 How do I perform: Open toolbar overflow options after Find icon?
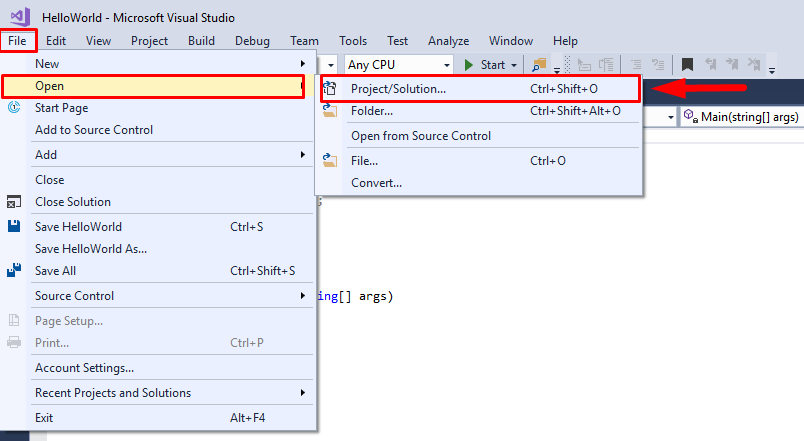tap(556, 70)
